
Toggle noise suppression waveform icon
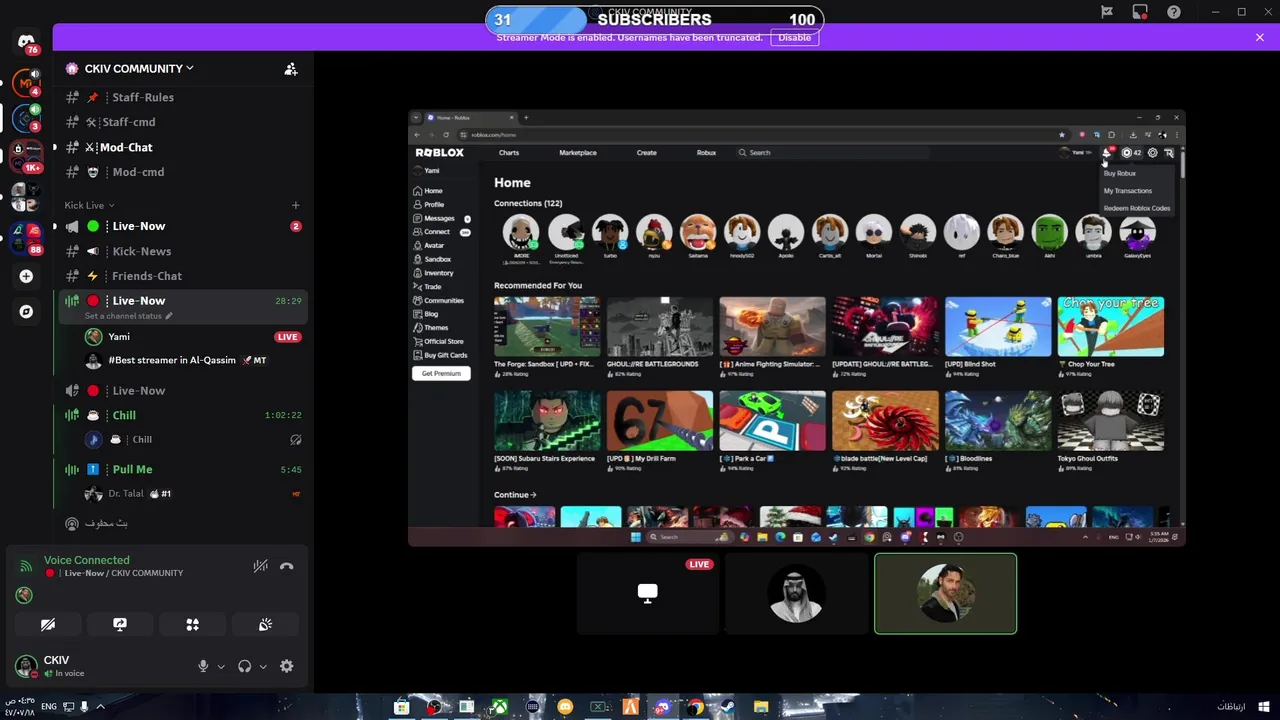click(260, 566)
